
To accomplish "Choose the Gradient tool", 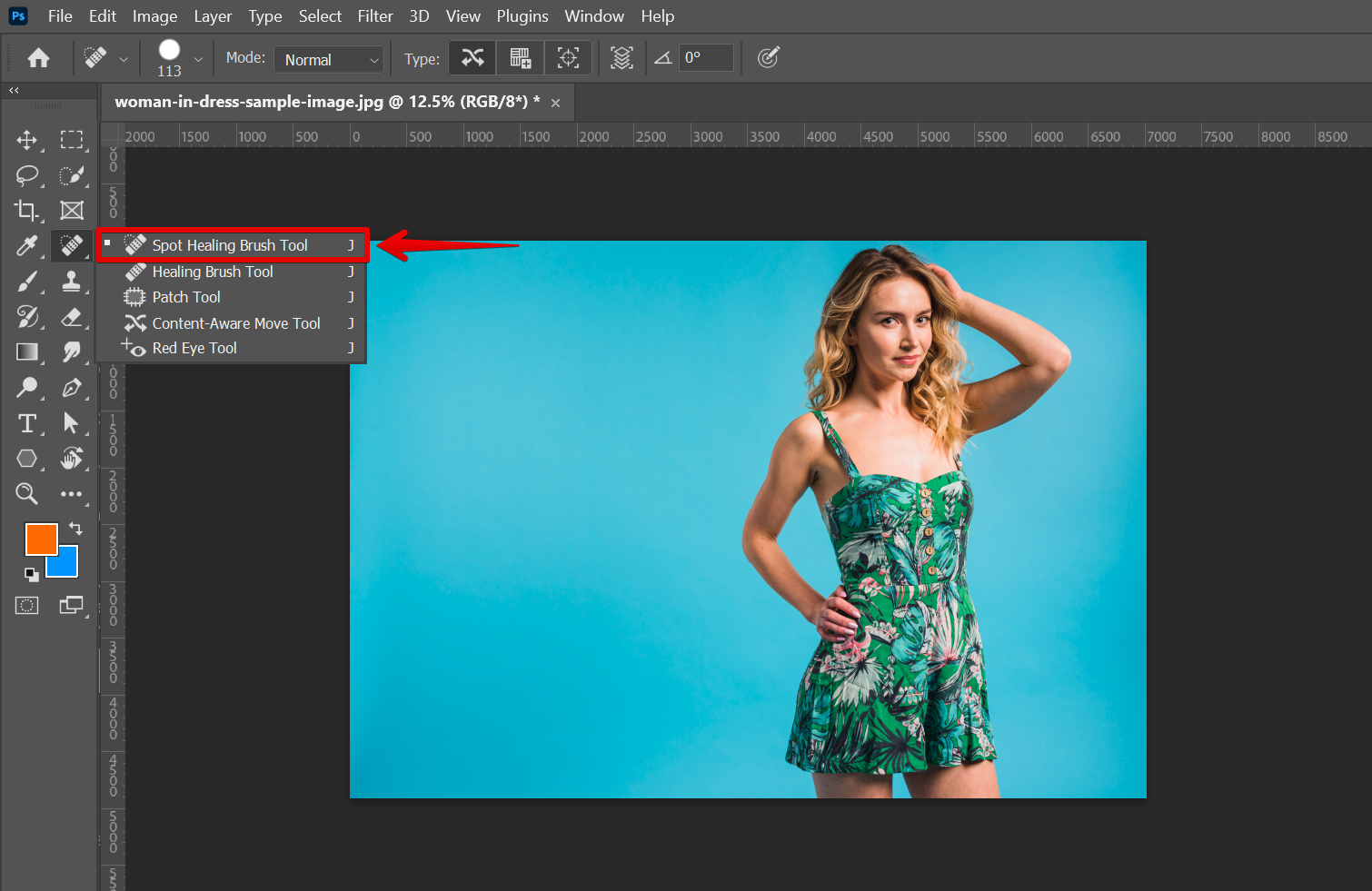I will (27, 352).
